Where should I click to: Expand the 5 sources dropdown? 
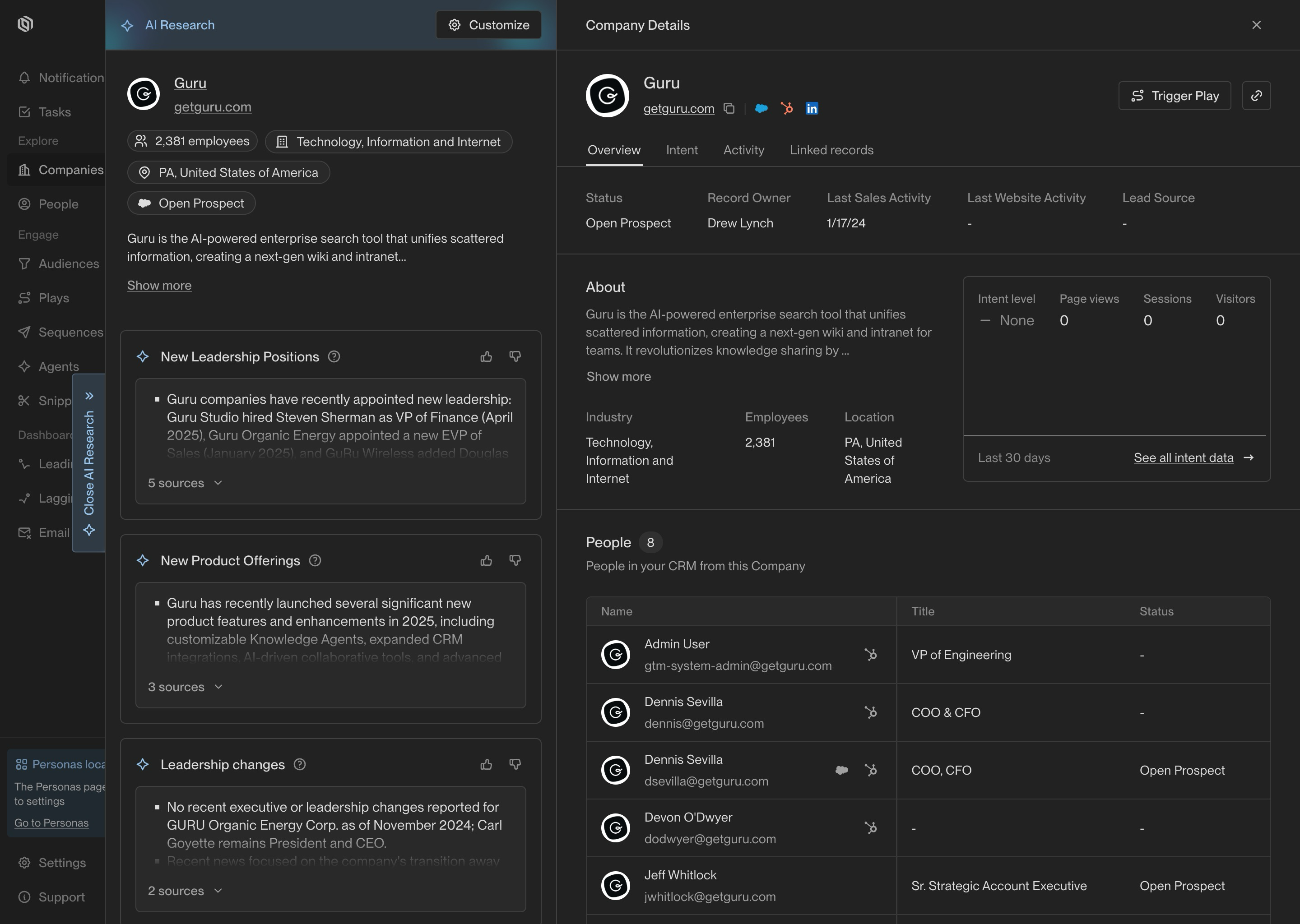[185, 483]
